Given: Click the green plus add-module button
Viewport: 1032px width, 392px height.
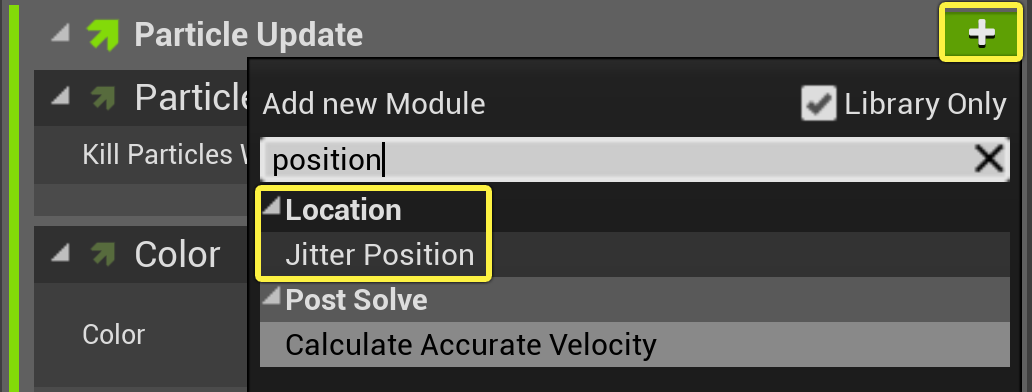Looking at the screenshot, I should pyautogui.click(x=981, y=33).
